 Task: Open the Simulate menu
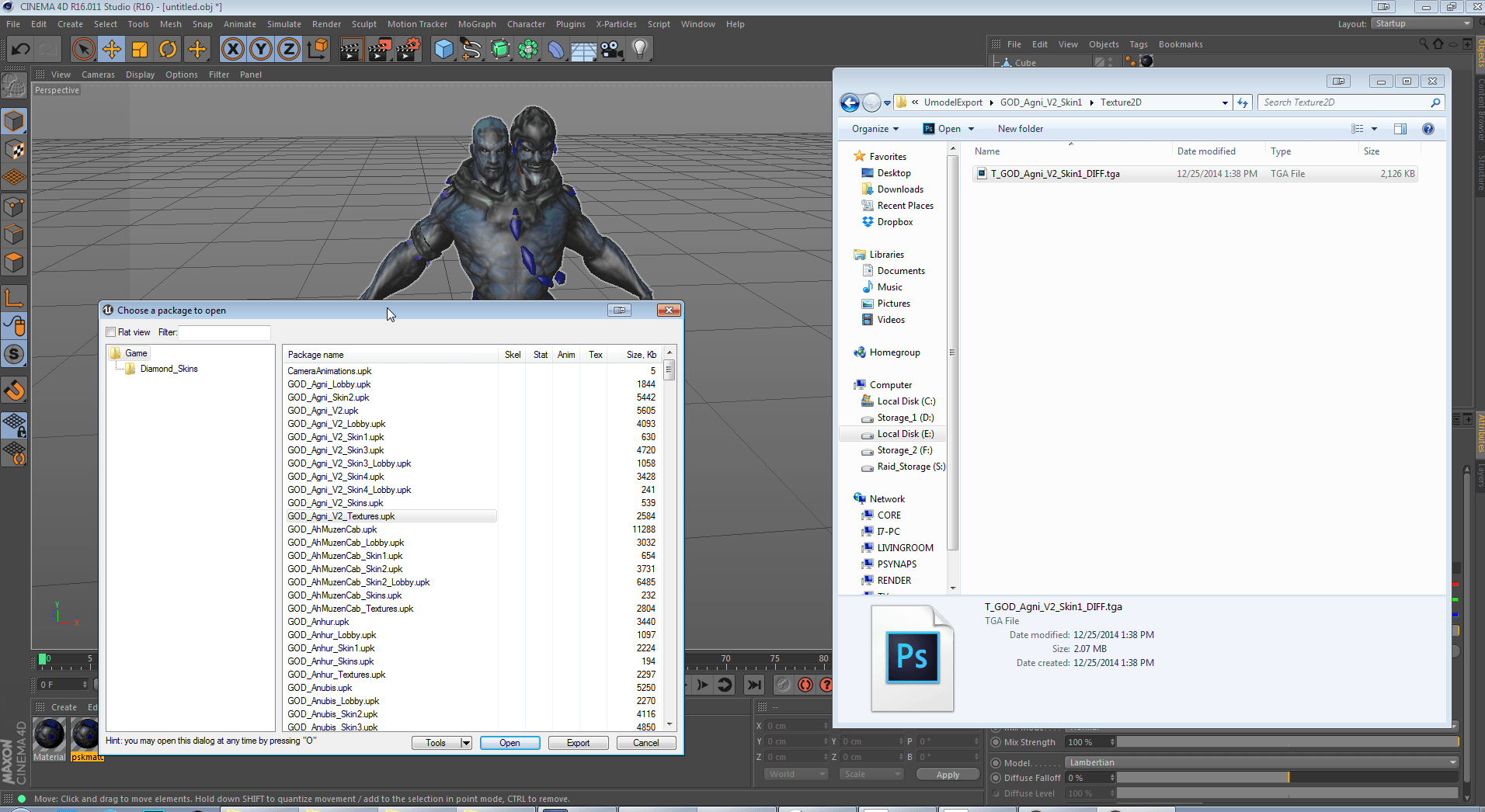pos(283,24)
